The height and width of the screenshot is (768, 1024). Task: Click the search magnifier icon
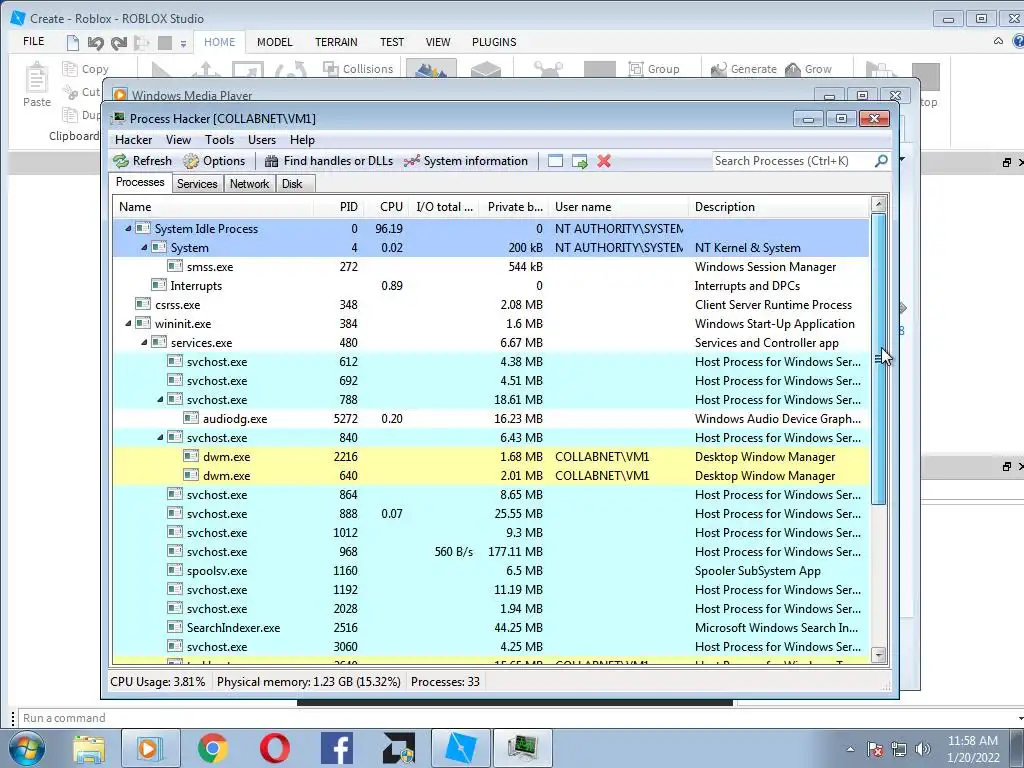pos(881,161)
